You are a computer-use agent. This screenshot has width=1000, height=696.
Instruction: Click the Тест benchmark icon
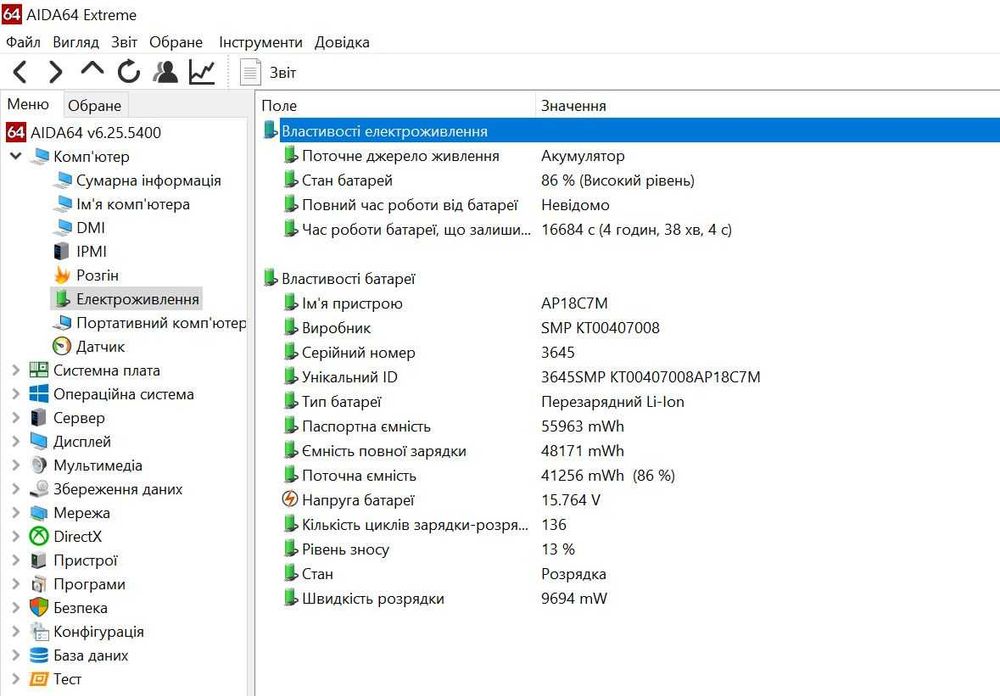coord(39,679)
